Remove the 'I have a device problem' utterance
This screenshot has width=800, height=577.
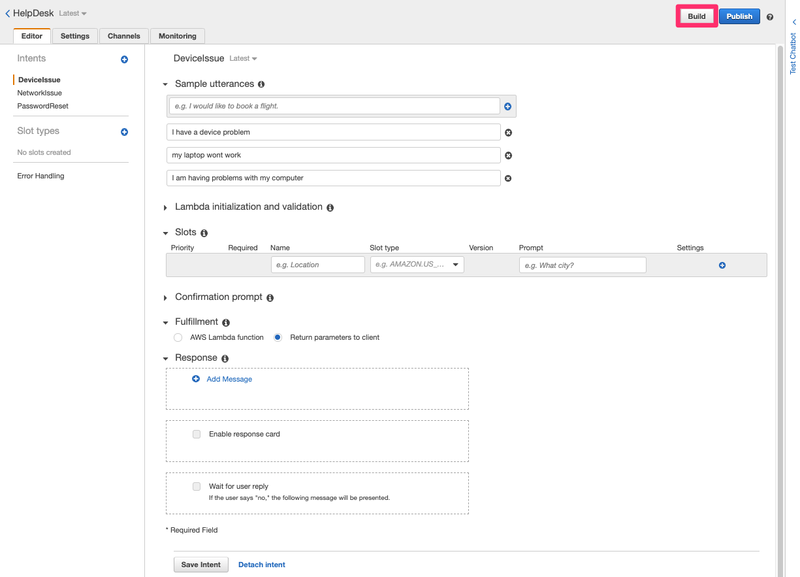point(508,133)
